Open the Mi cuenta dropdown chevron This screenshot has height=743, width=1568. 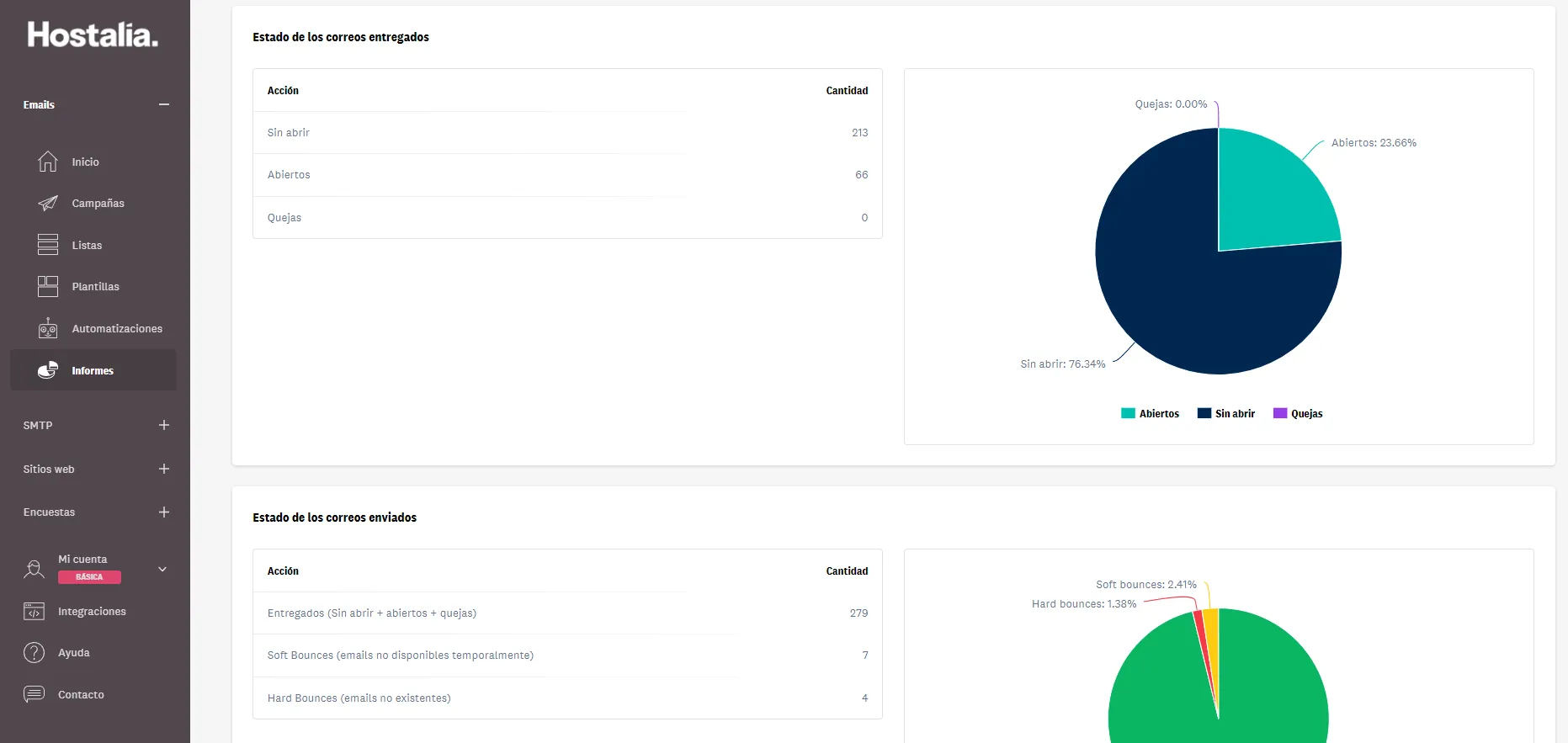[162, 569]
